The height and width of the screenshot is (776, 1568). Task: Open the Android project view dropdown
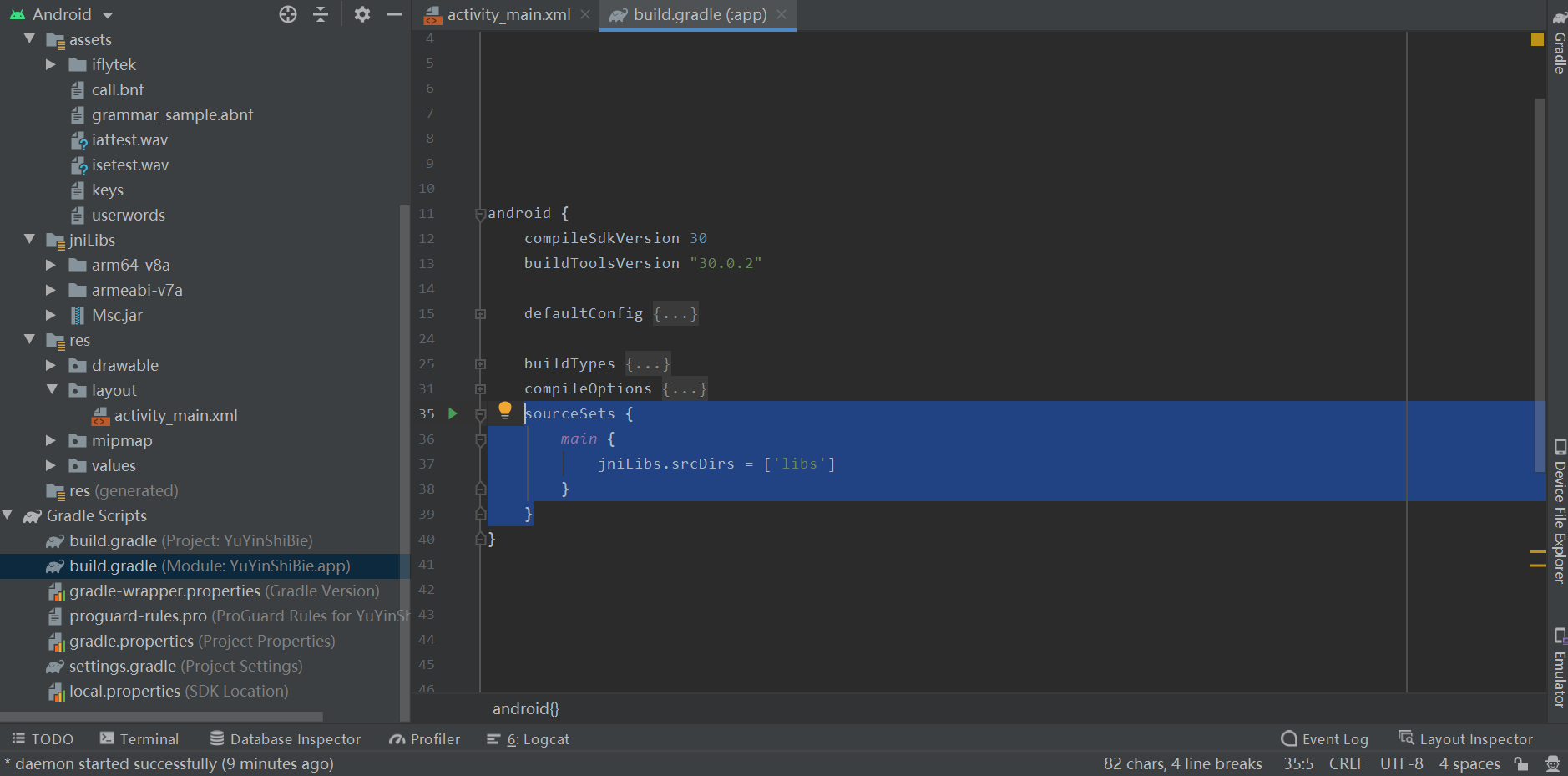pos(62,14)
